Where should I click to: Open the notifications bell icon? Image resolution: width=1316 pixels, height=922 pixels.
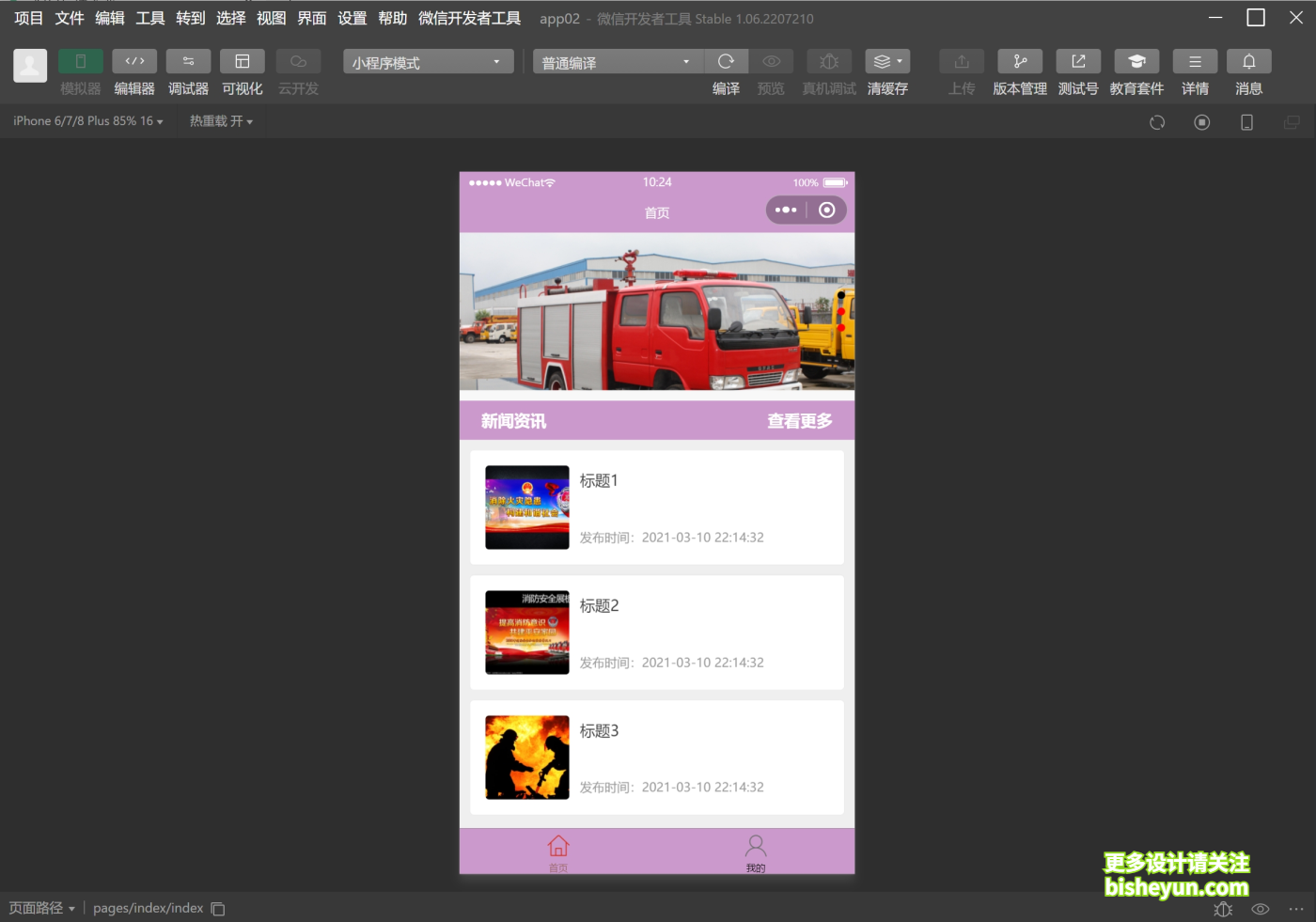click(x=1248, y=62)
